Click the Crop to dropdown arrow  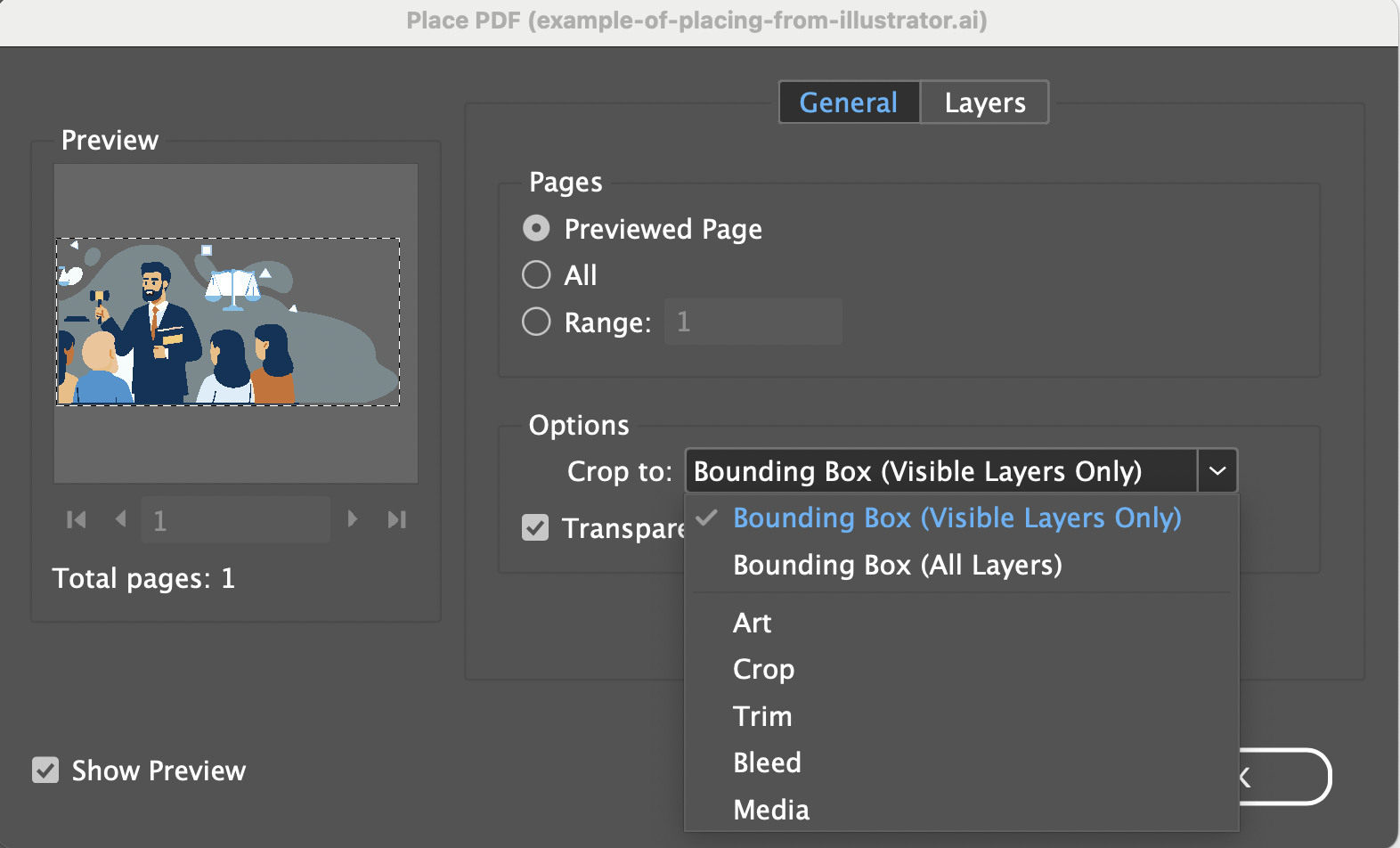1217,470
